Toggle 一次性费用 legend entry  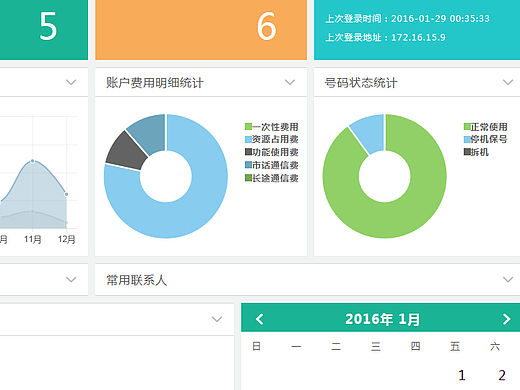click(x=271, y=127)
